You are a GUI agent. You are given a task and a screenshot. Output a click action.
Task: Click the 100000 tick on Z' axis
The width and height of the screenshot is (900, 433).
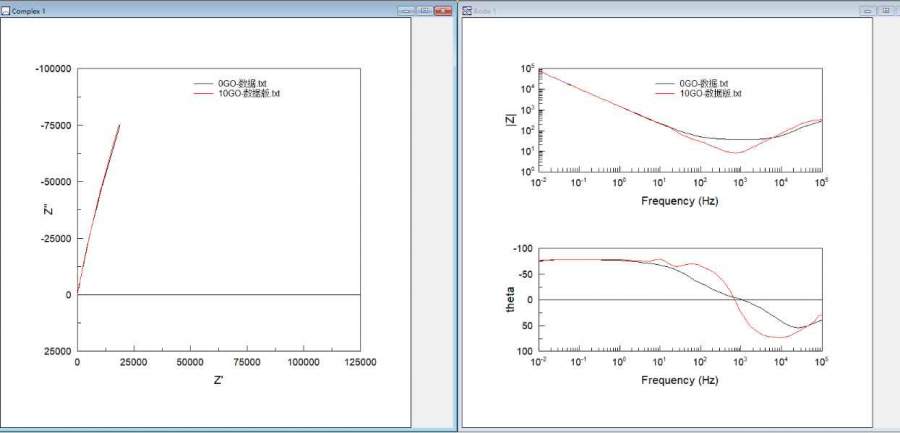point(304,362)
